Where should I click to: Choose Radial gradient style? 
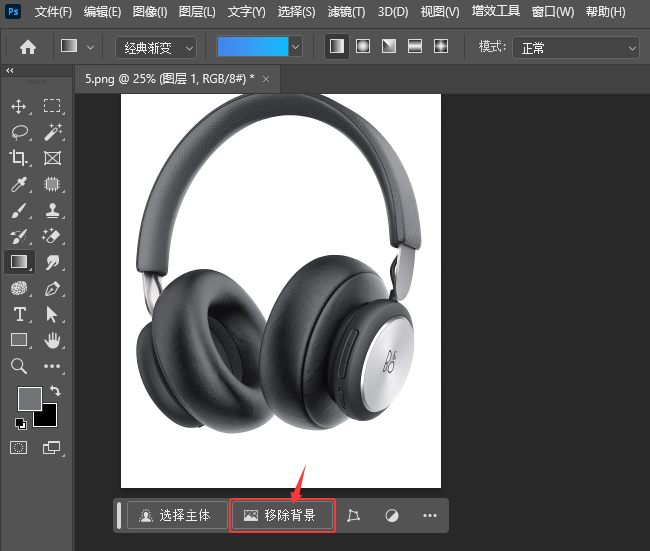click(x=363, y=46)
